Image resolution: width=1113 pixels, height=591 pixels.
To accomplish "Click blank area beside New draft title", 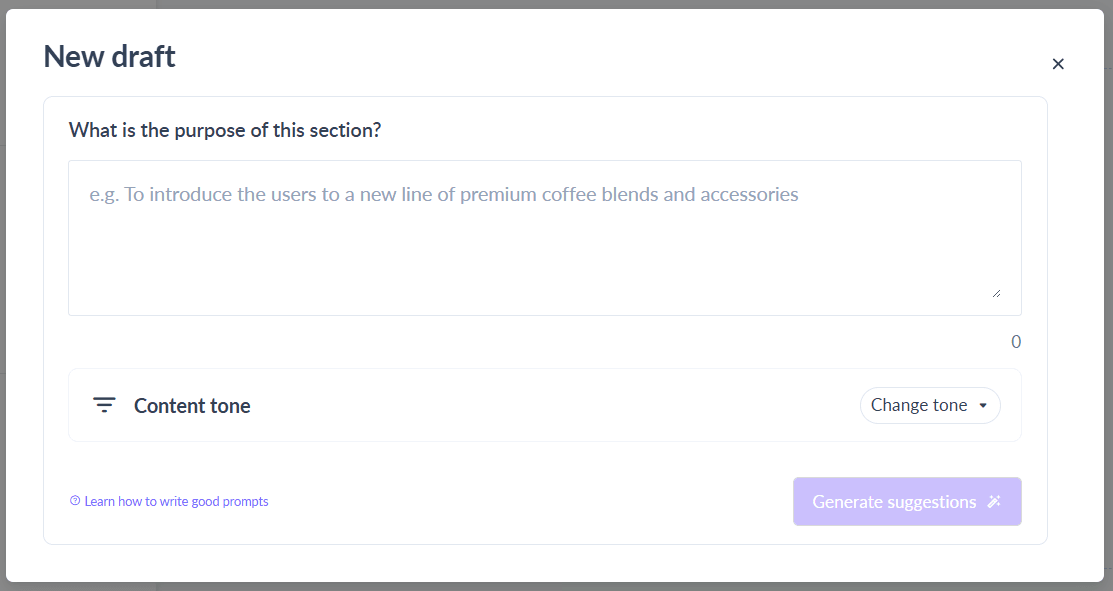I will click(x=600, y=57).
